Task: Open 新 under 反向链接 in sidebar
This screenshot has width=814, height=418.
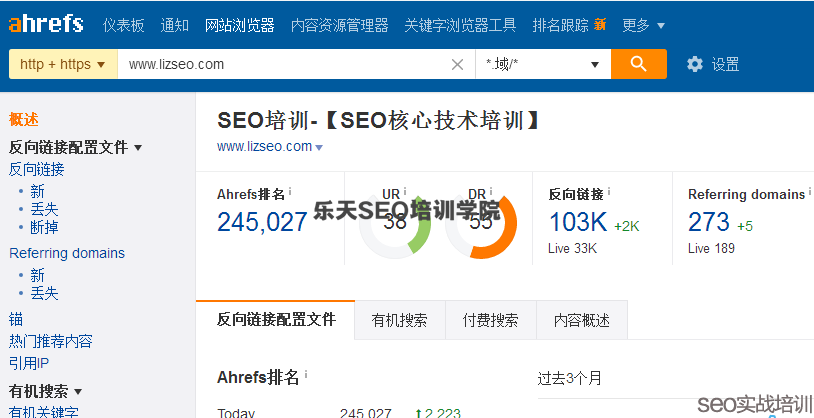Action: coord(37,191)
